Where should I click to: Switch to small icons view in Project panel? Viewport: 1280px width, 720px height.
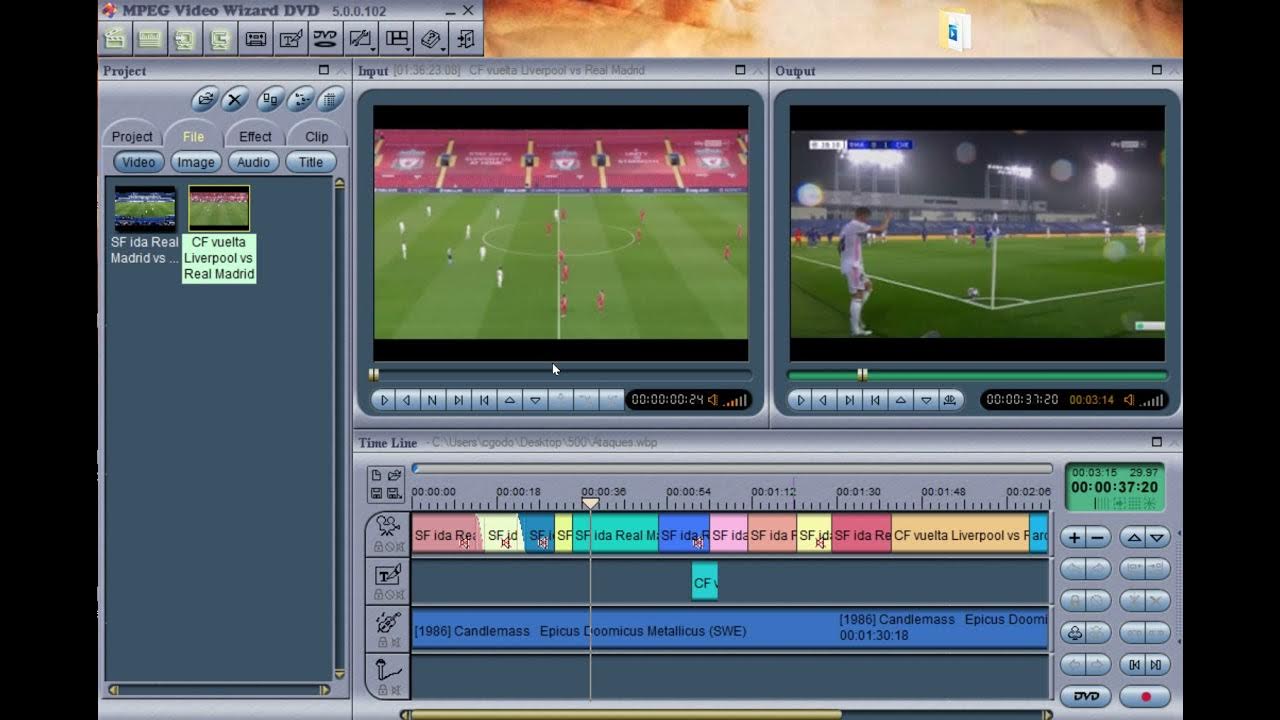click(x=300, y=98)
